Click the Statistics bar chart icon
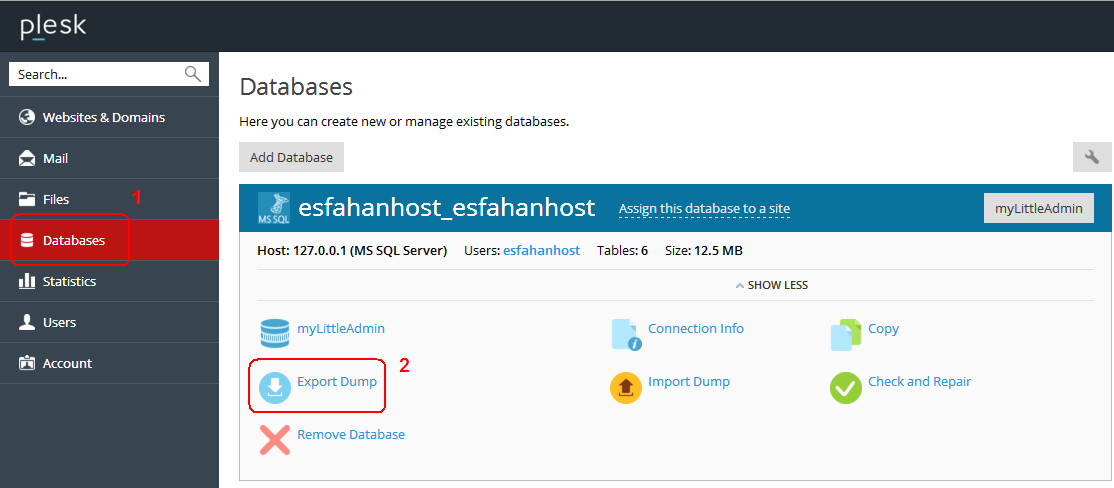1114x488 pixels. click(x=27, y=281)
